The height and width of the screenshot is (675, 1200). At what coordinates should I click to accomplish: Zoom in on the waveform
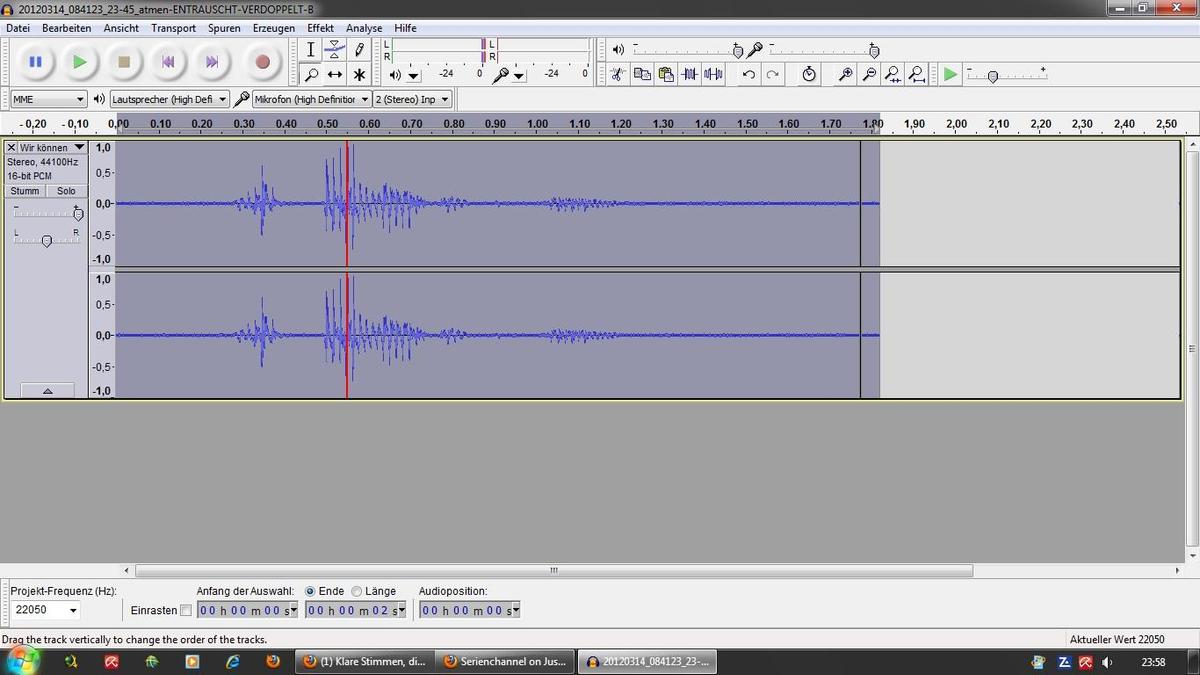(x=845, y=74)
